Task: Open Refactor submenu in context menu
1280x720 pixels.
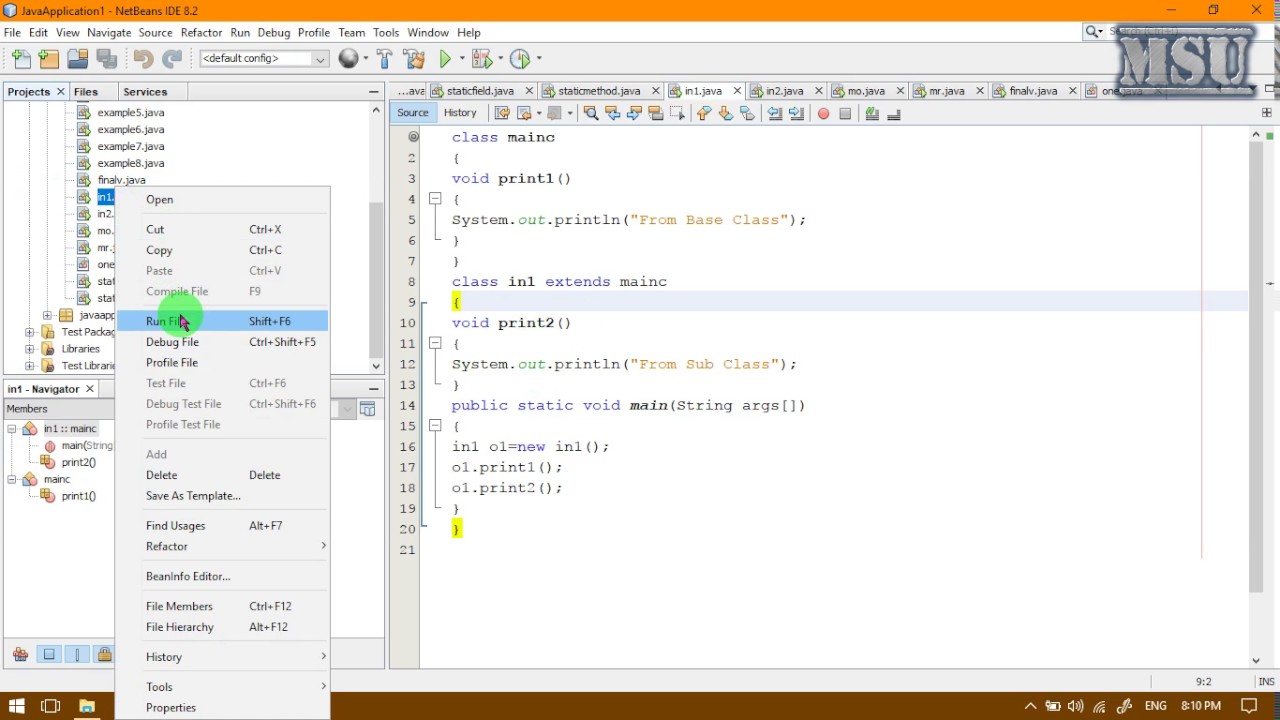Action: pos(222,547)
